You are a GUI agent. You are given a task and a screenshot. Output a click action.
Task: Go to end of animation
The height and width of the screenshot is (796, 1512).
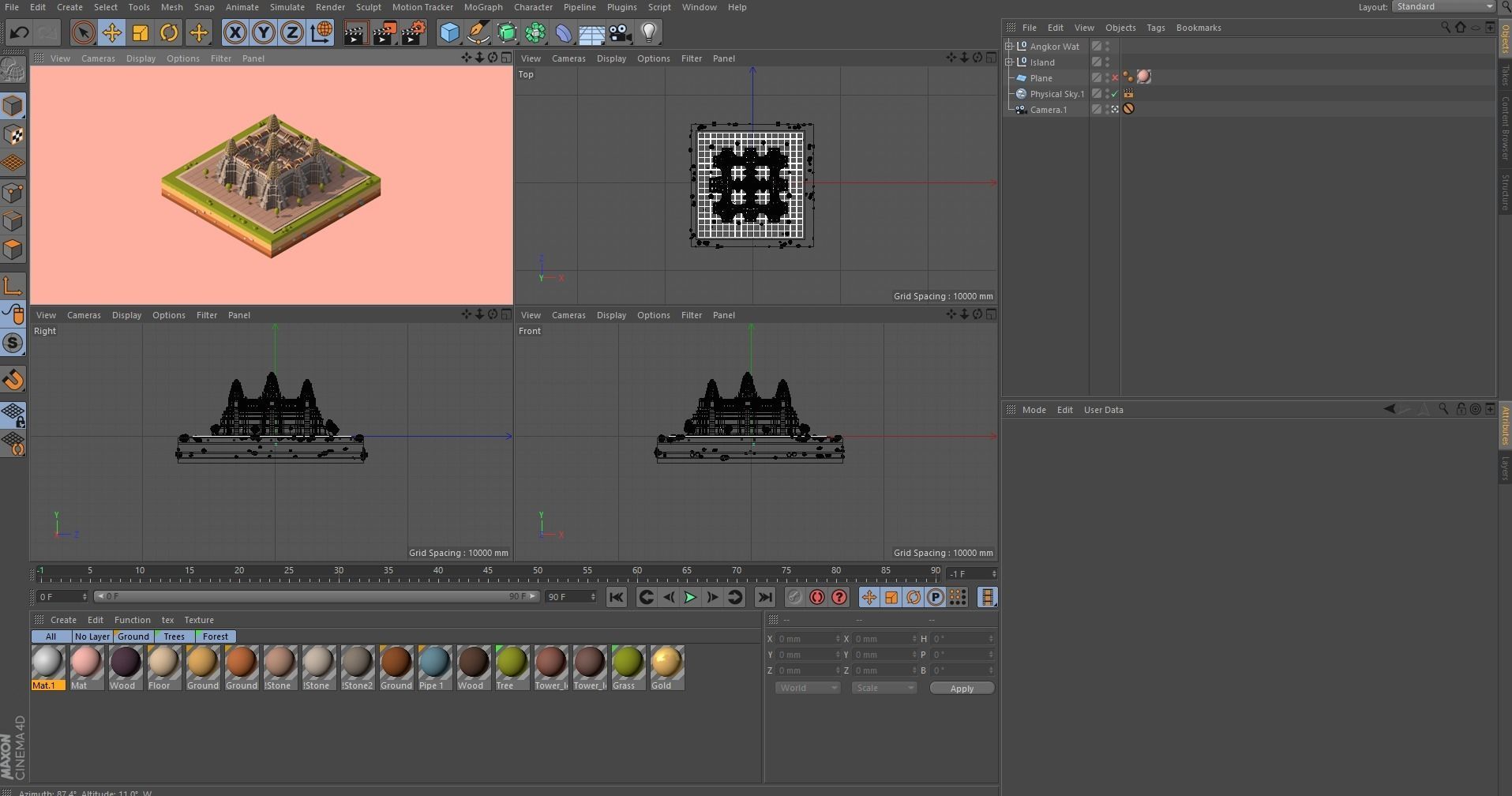764,597
